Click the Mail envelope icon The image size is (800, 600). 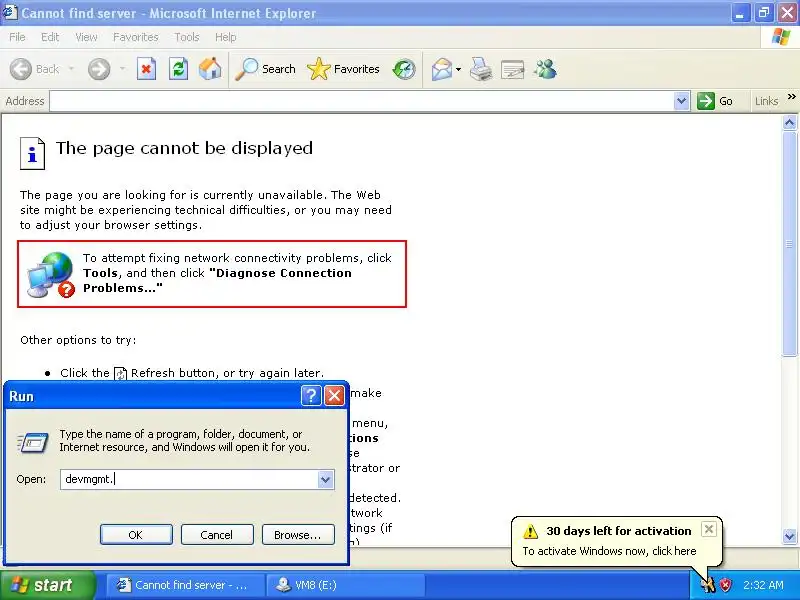442,69
